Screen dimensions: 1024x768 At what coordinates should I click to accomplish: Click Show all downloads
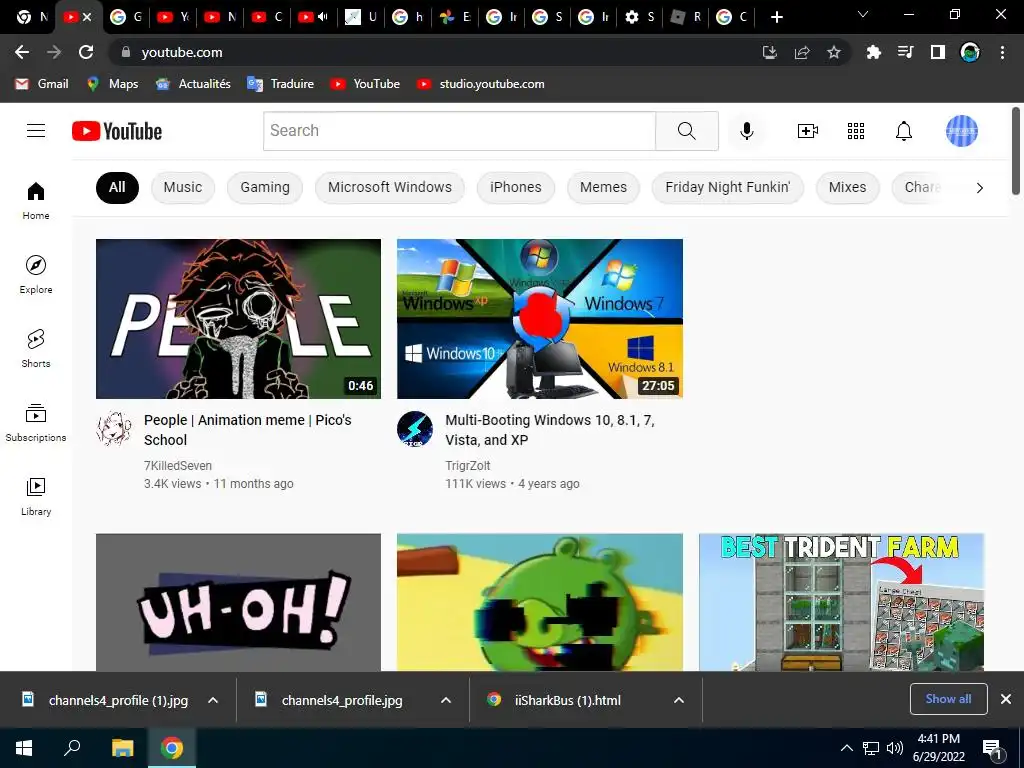pyautogui.click(x=948, y=699)
